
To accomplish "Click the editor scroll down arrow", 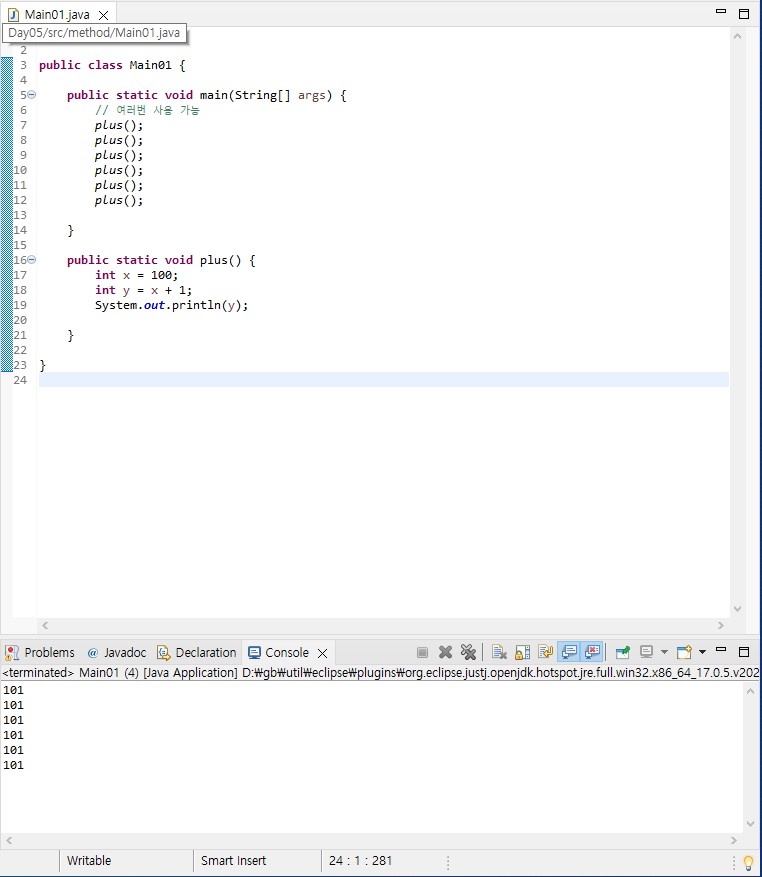I will tap(737, 609).
